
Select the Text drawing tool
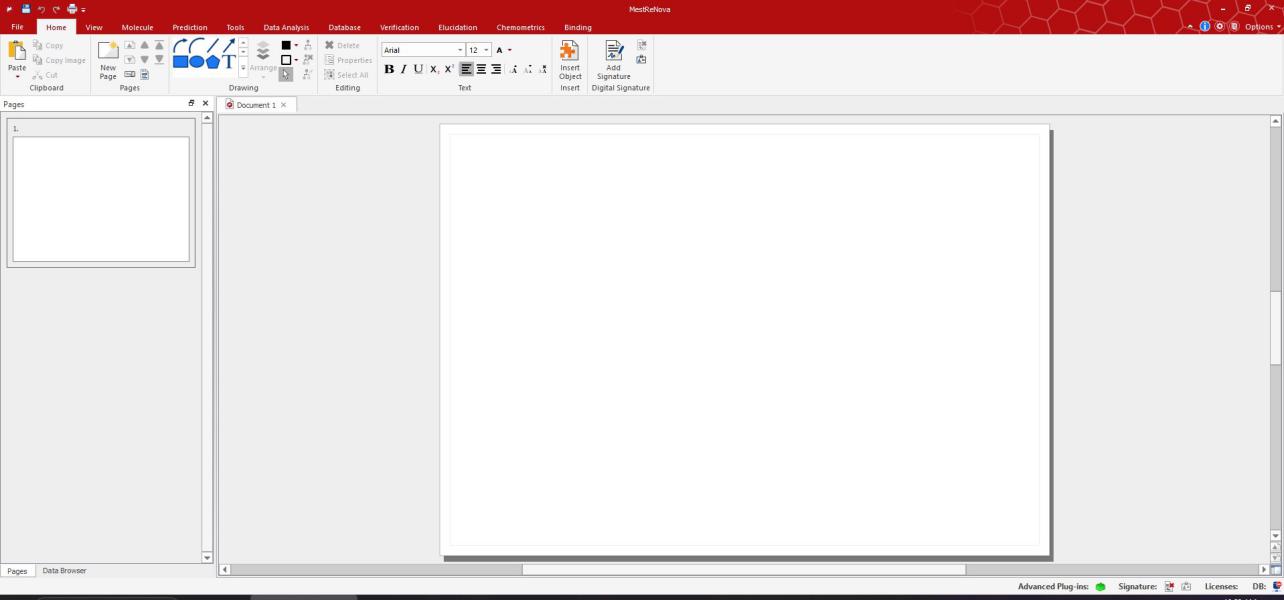coord(229,62)
